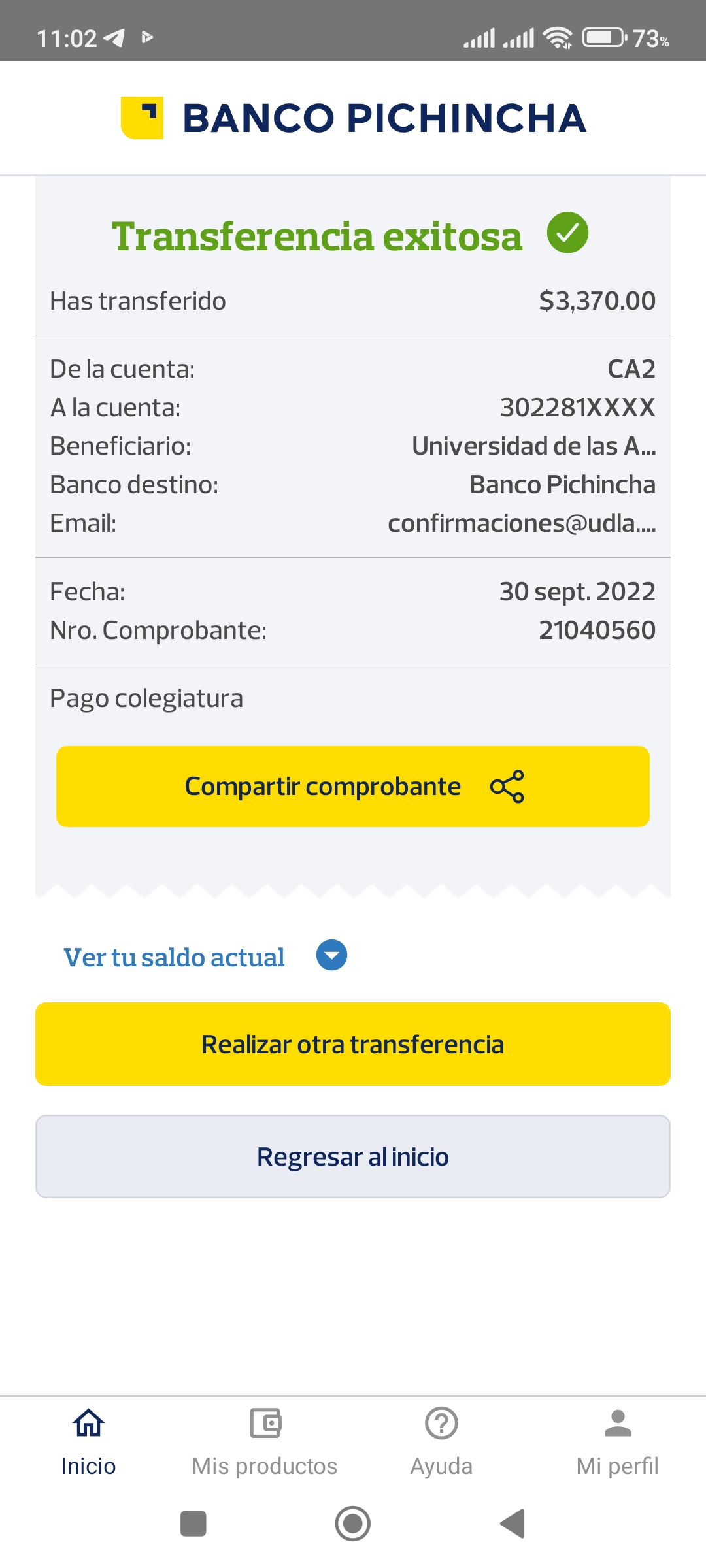Tap the Banco Pichincha yellow logo icon

(x=142, y=118)
